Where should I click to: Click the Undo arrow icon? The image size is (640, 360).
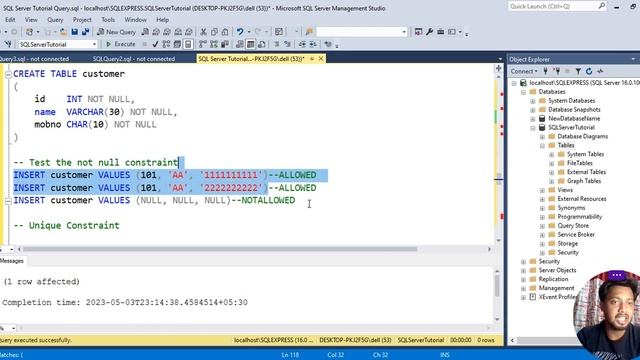[240, 32]
